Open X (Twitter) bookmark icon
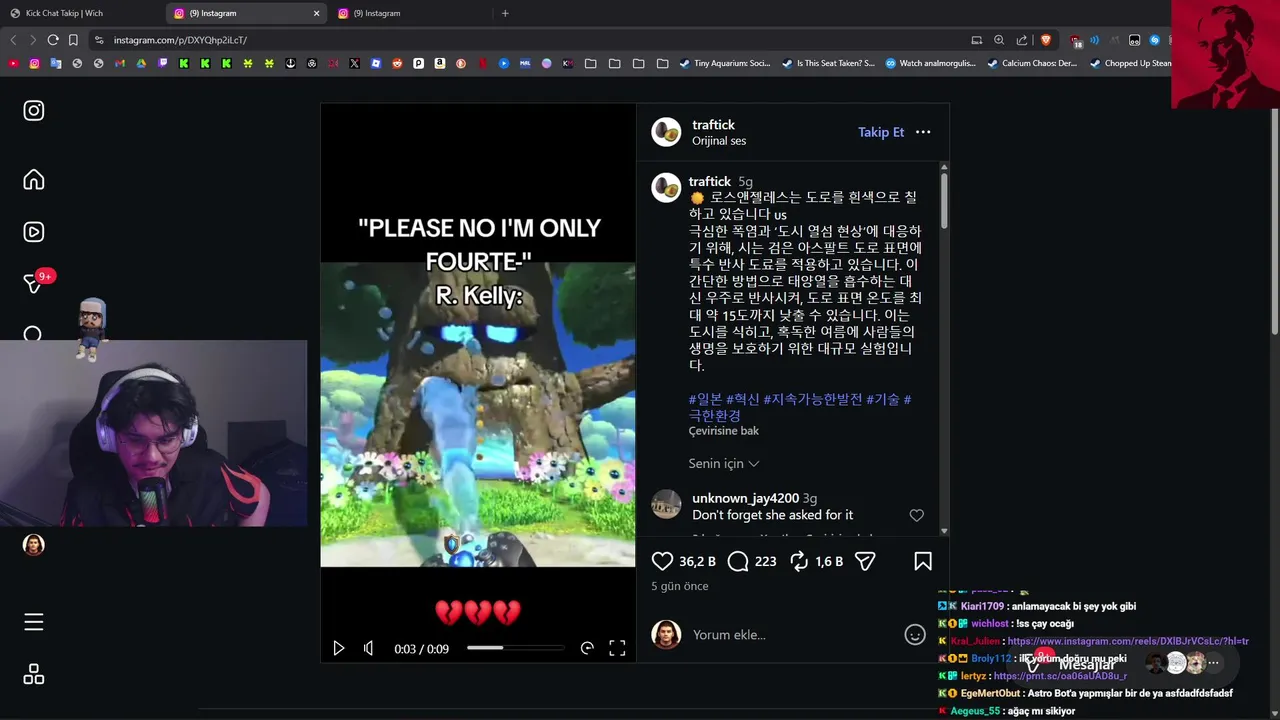The height and width of the screenshot is (720, 1280). click(x=354, y=63)
